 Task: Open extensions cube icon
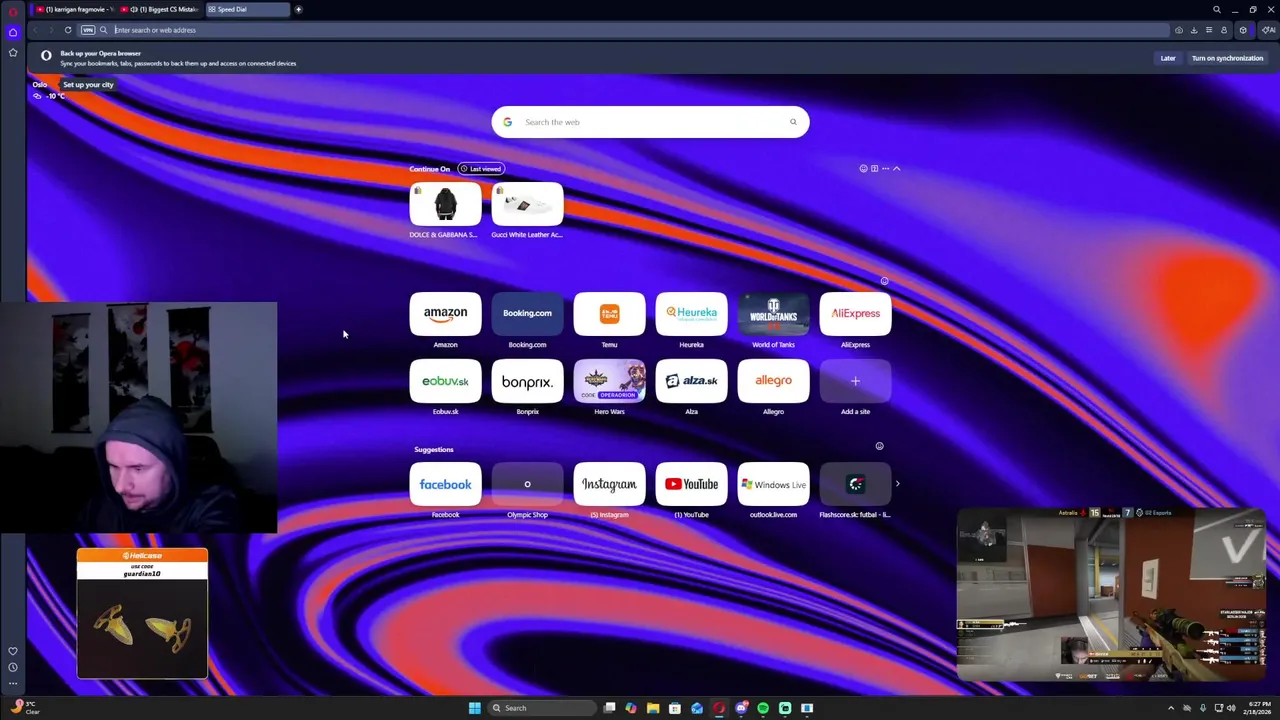[x=1243, y=30]
